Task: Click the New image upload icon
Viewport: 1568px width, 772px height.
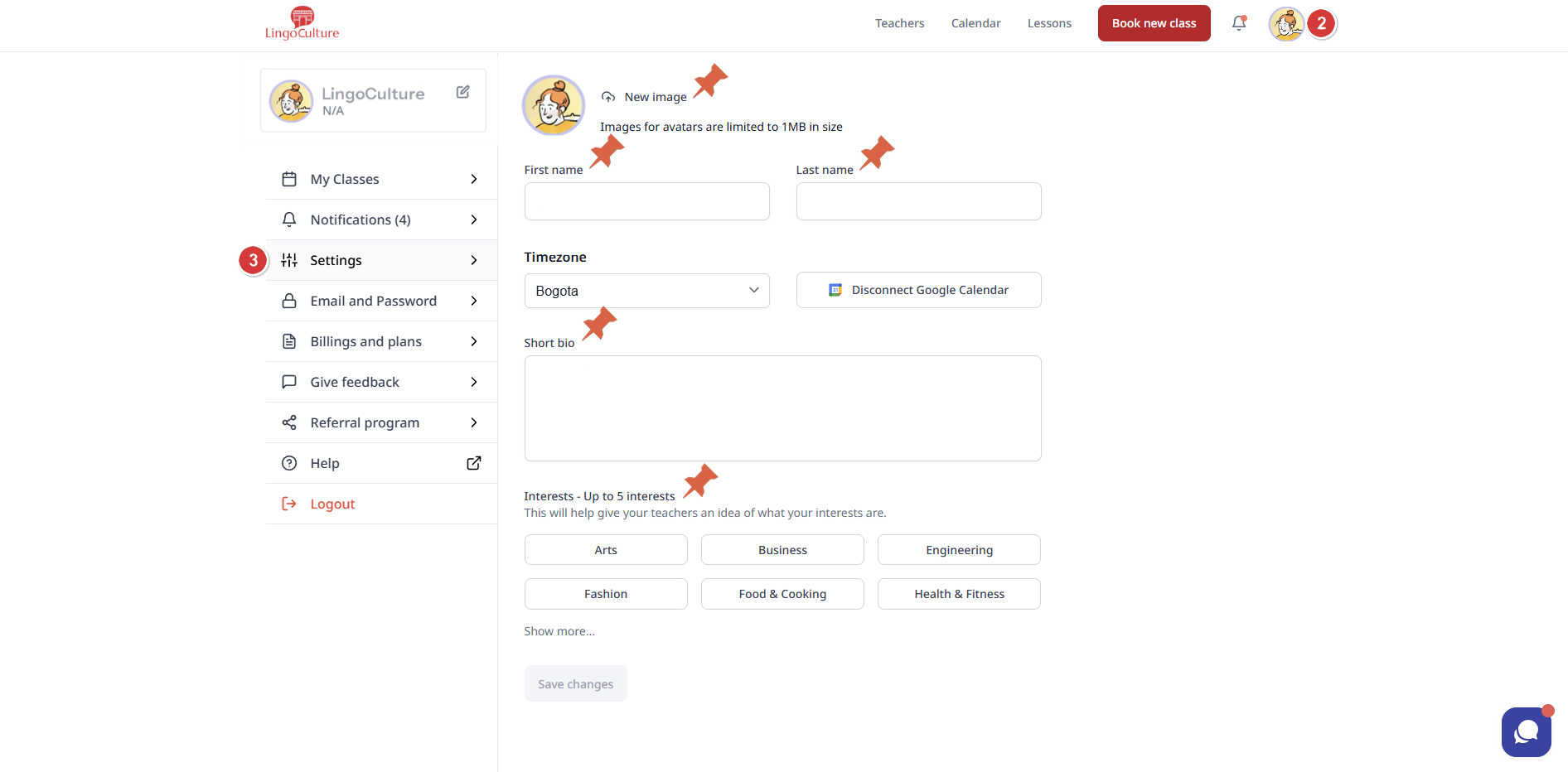Action: (x=608, y=97)
